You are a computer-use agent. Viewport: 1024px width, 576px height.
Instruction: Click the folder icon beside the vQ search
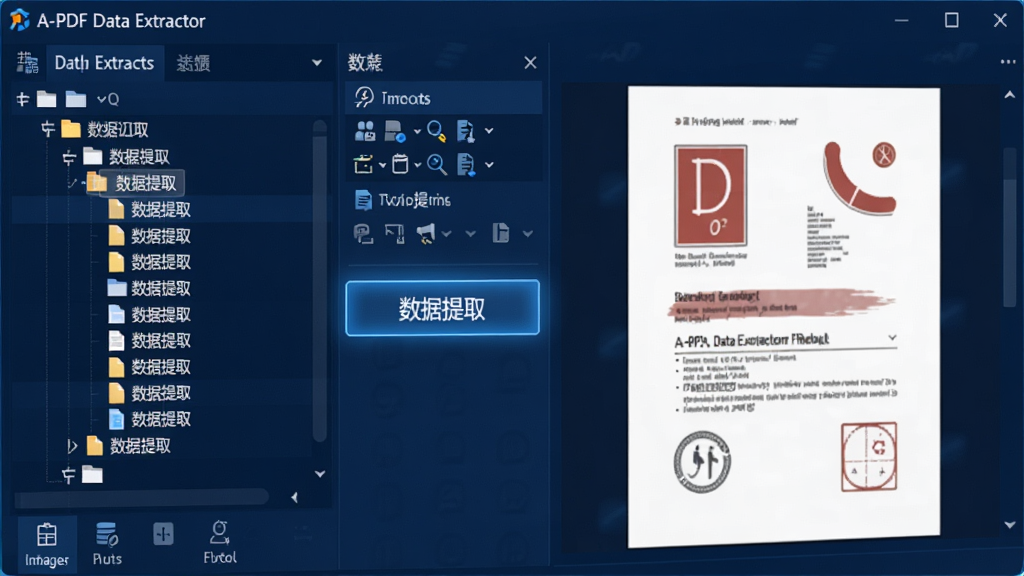click(76, 99)
